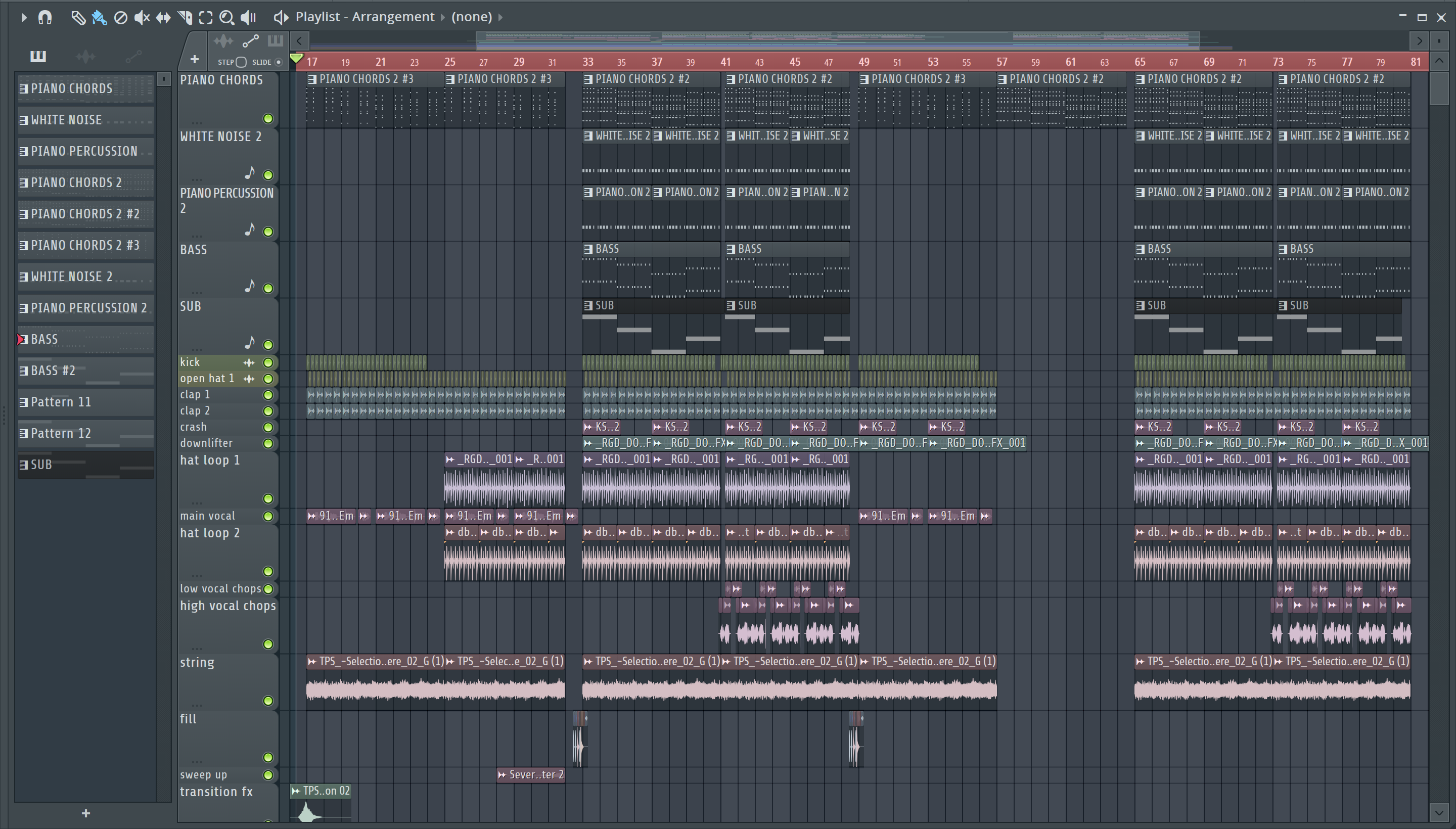1456x829 pixels.
Task: Select PIANO CHORDS pattern in picker
Action: [85, 88]
